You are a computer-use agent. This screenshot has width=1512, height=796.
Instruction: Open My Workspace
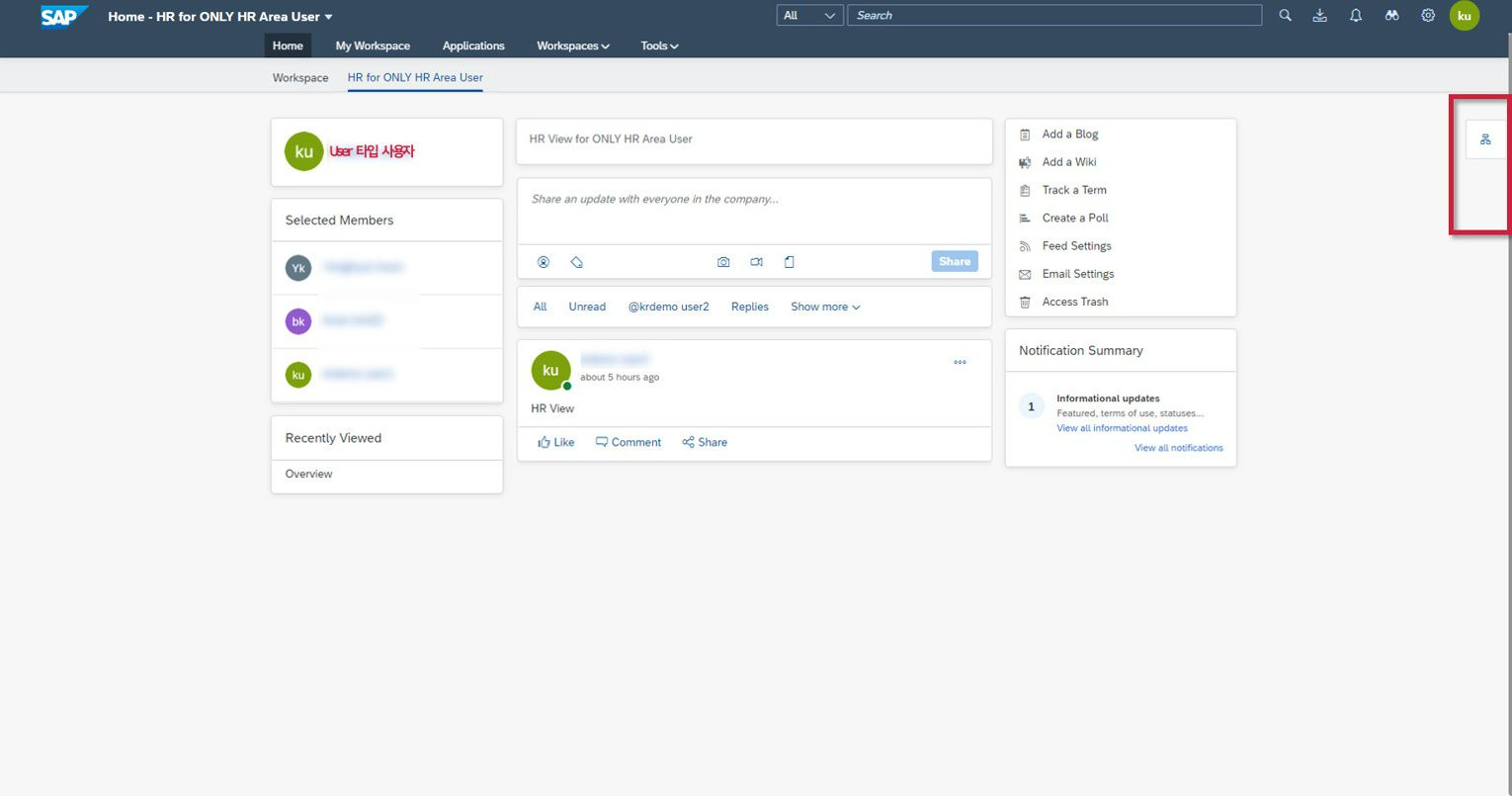[x=373, y=45]
